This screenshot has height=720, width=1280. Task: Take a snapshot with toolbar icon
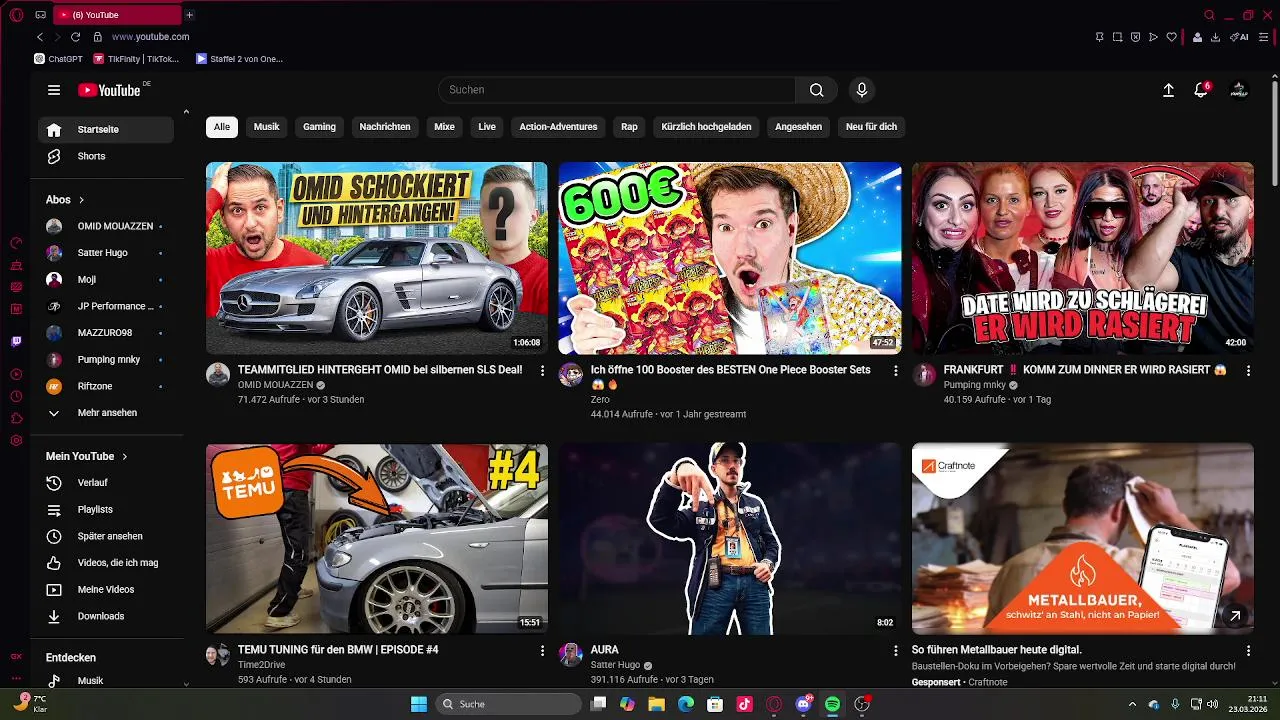pyautogui.click(x=1117, y=37)
